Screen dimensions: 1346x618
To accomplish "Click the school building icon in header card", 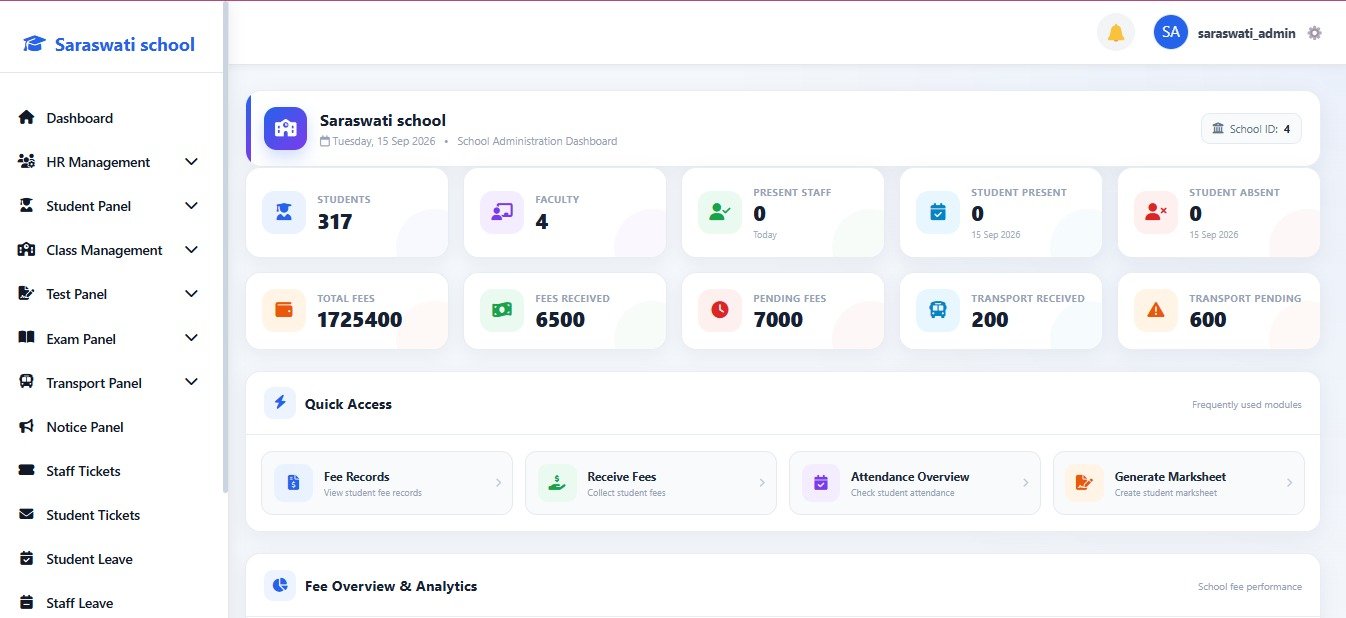I will coord(285,128).
